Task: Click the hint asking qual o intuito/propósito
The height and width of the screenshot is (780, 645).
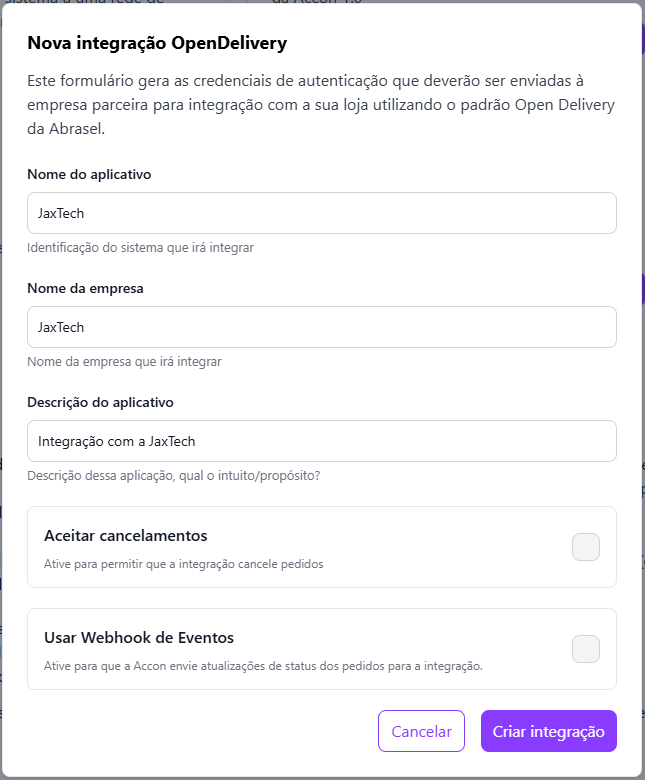Action: [174, 476]
